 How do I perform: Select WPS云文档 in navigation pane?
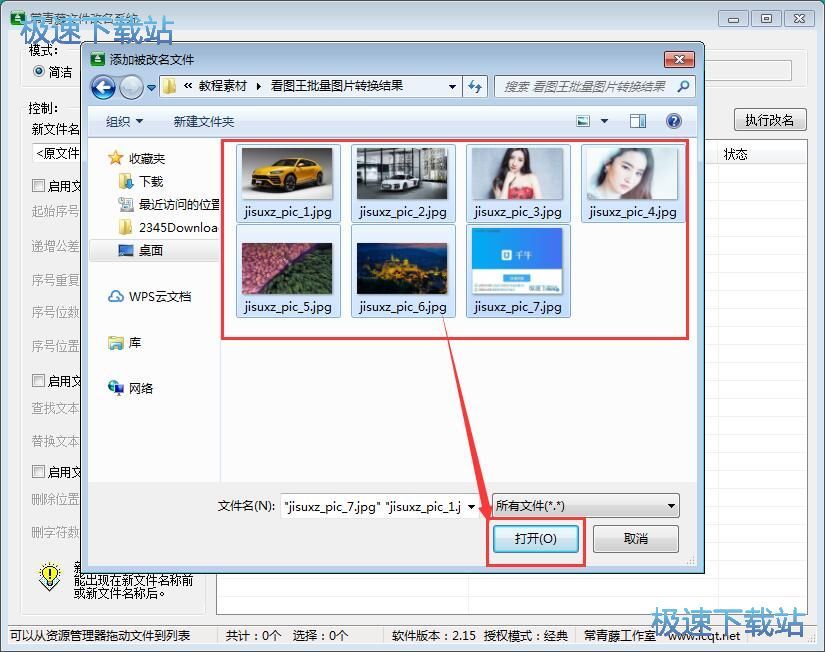(x=160, y=297)
